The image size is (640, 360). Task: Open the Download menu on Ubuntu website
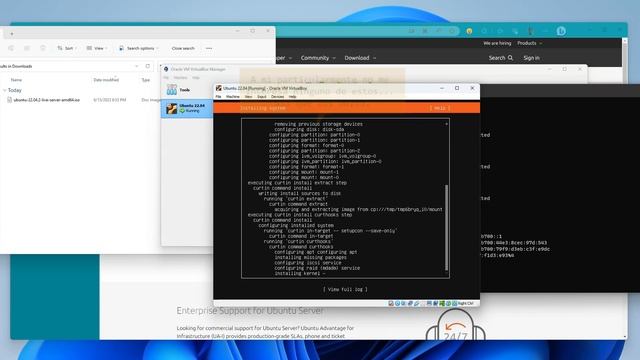[360, 58]
